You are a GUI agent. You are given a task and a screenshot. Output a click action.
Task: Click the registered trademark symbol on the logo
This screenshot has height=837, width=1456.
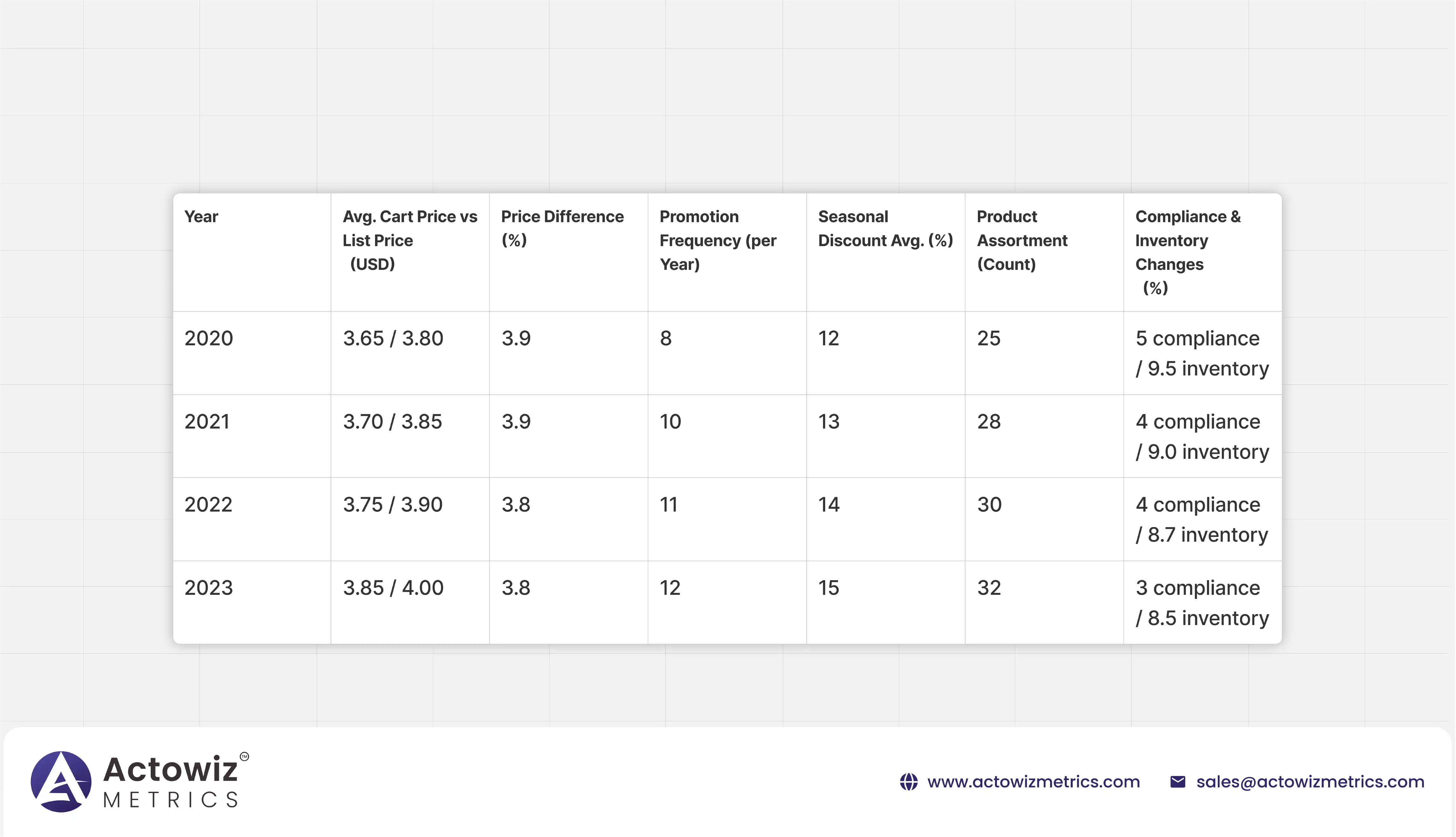point(244,756)
